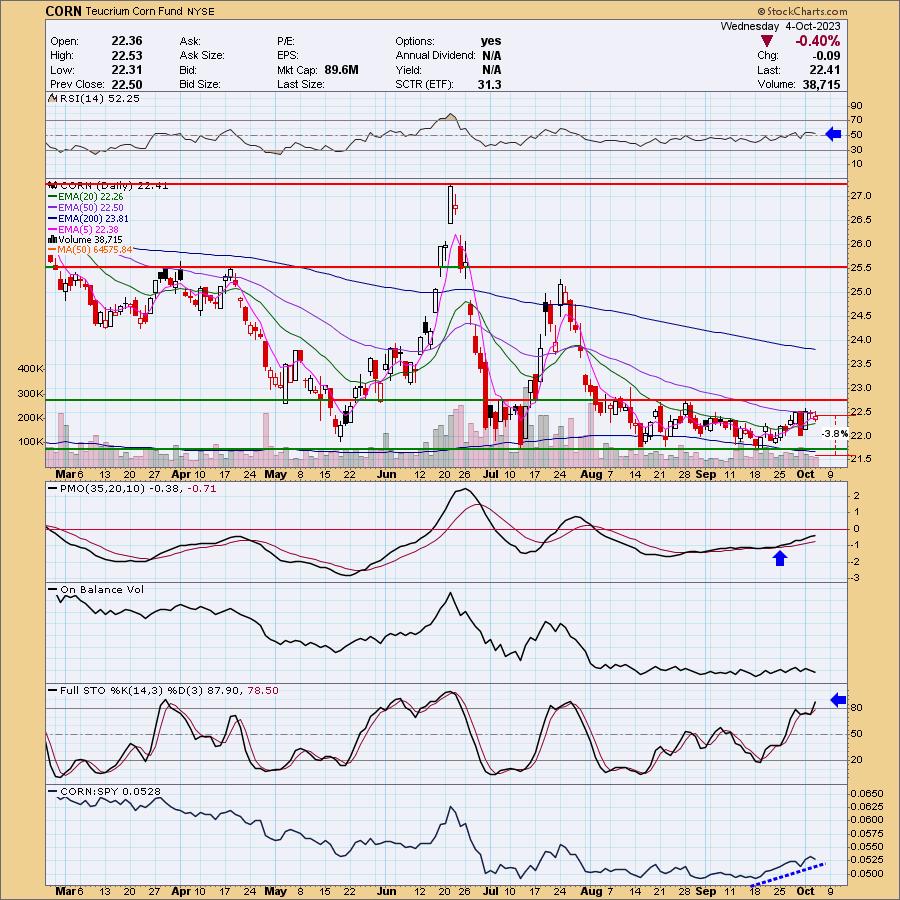This screenshot has height=900, width=900.
Task: Click the 25.5 price axis value
Action: point(860,268)
